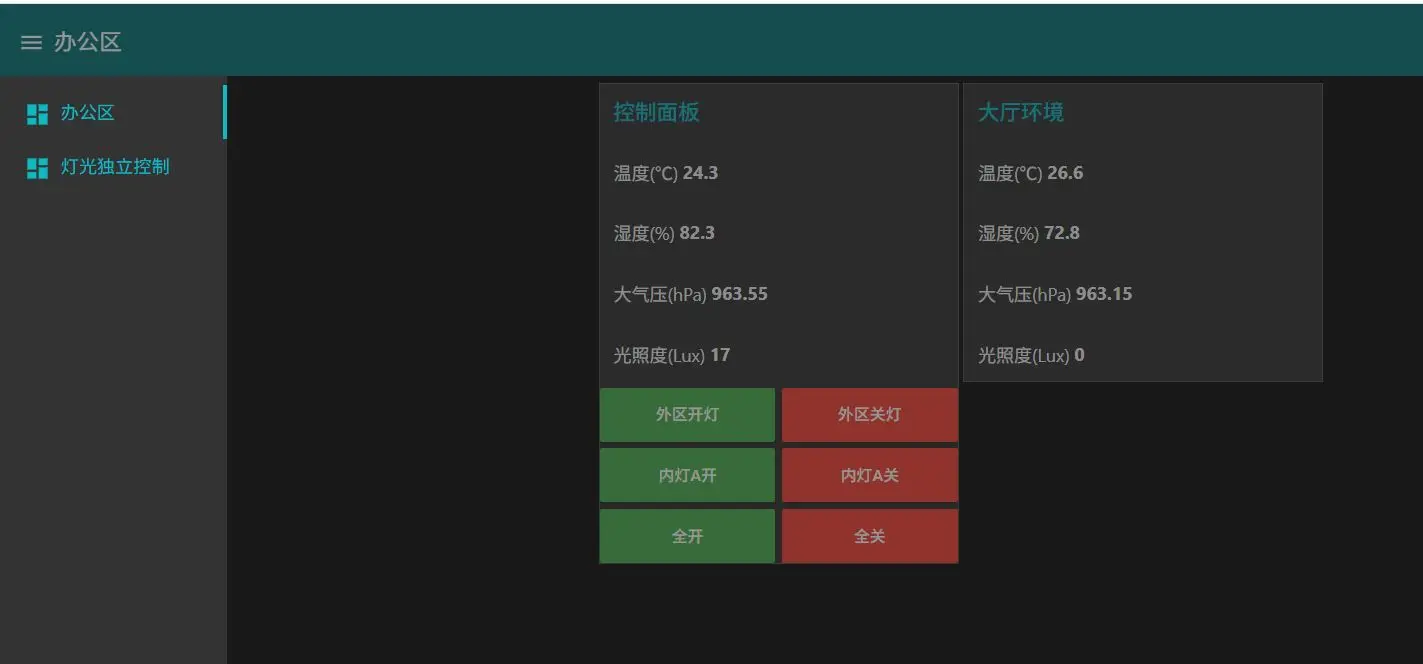Click 湿度(%) label in 控制面板
Screen dimensions: 1423x664
pos(644,234)
